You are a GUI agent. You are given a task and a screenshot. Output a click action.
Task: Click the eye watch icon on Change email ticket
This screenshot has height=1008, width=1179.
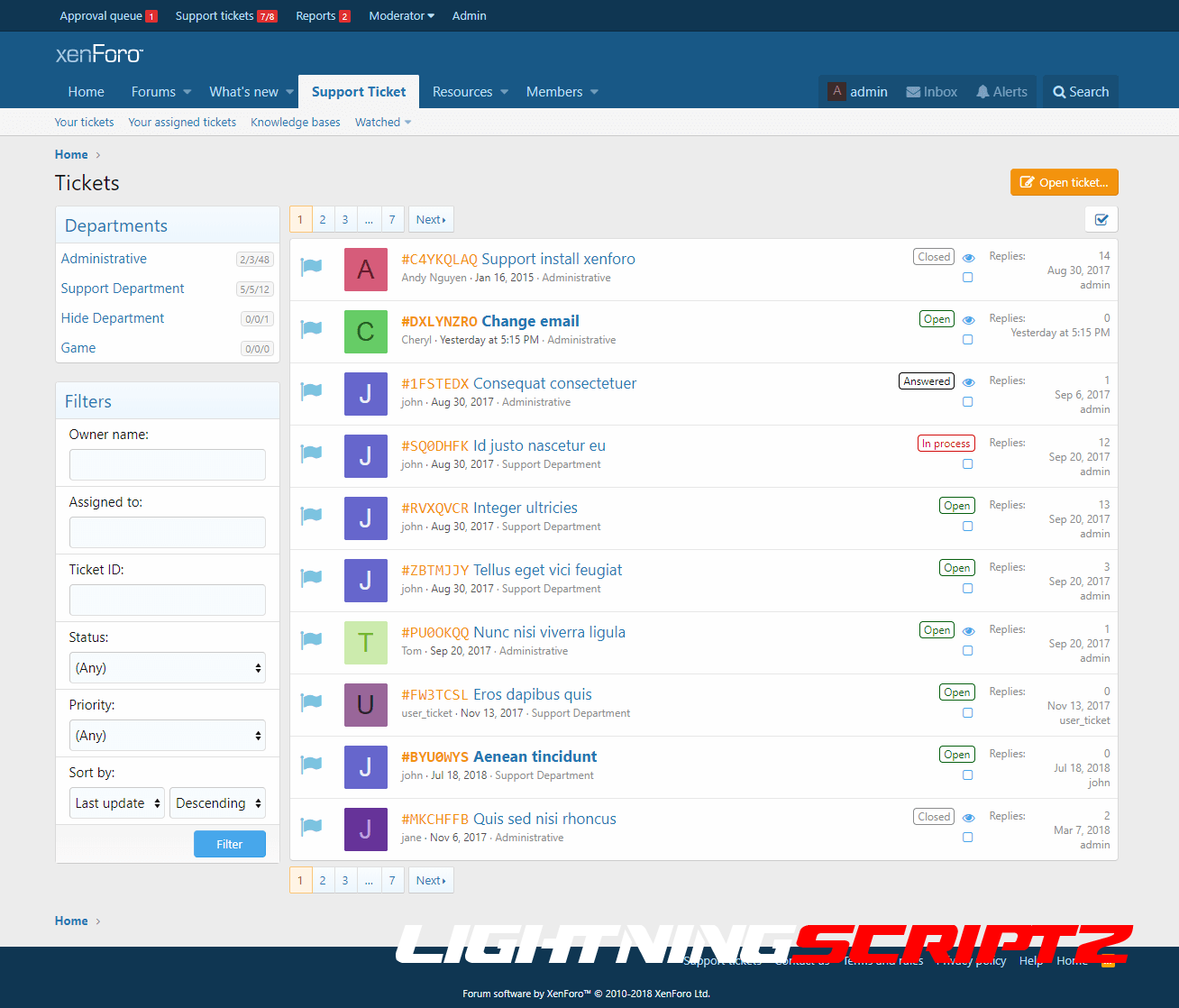coord(968,320)
